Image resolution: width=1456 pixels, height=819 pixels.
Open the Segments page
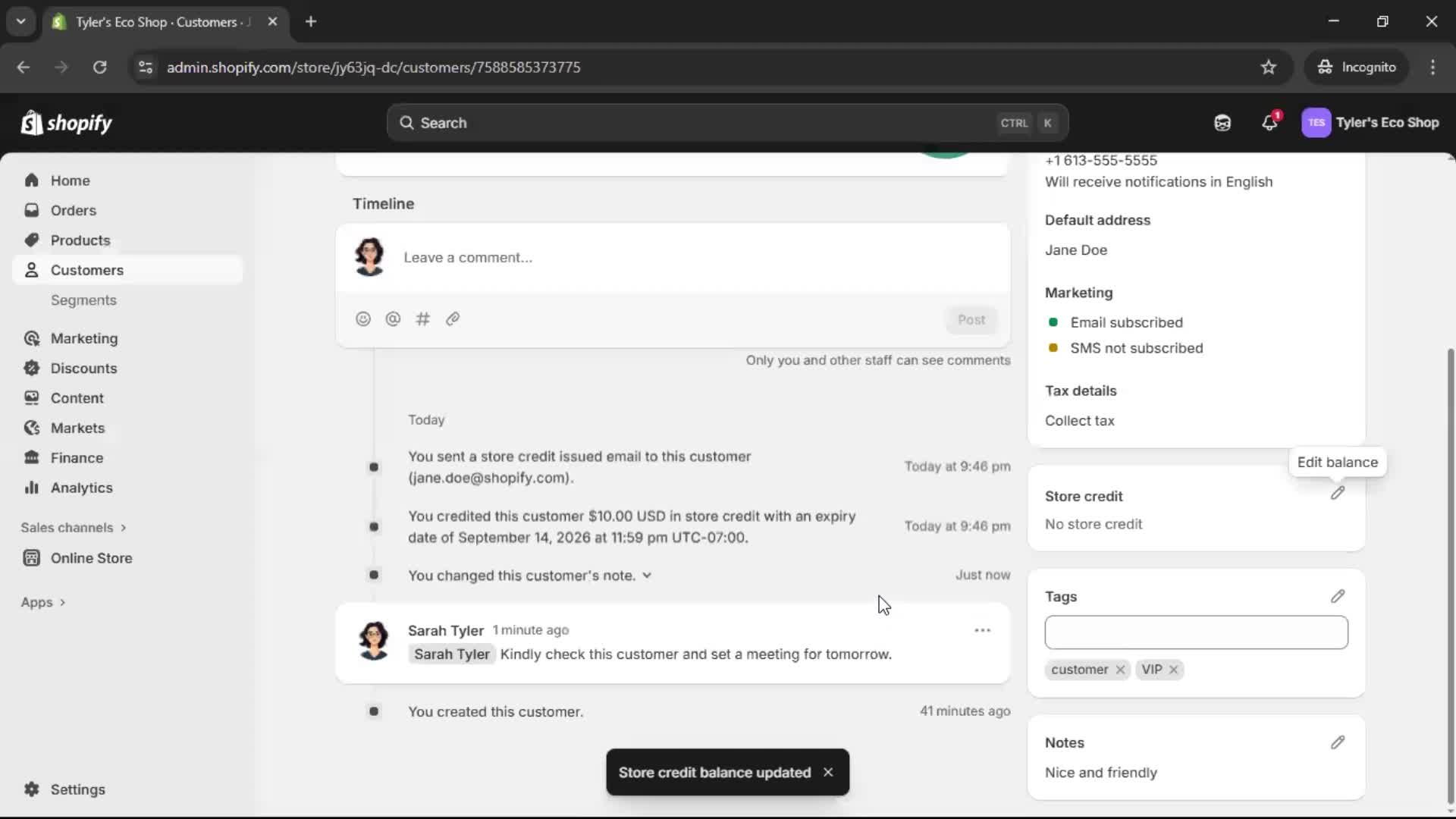[x=84, y=300]
